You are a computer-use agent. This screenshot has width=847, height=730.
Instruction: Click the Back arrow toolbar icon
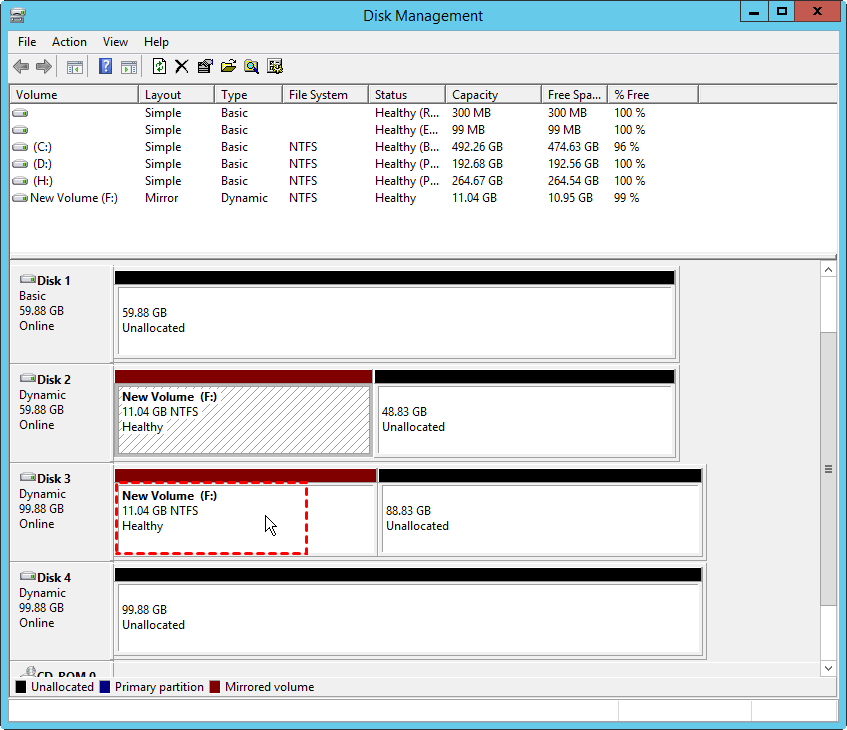pyautogui.click(x=21, y=66)
